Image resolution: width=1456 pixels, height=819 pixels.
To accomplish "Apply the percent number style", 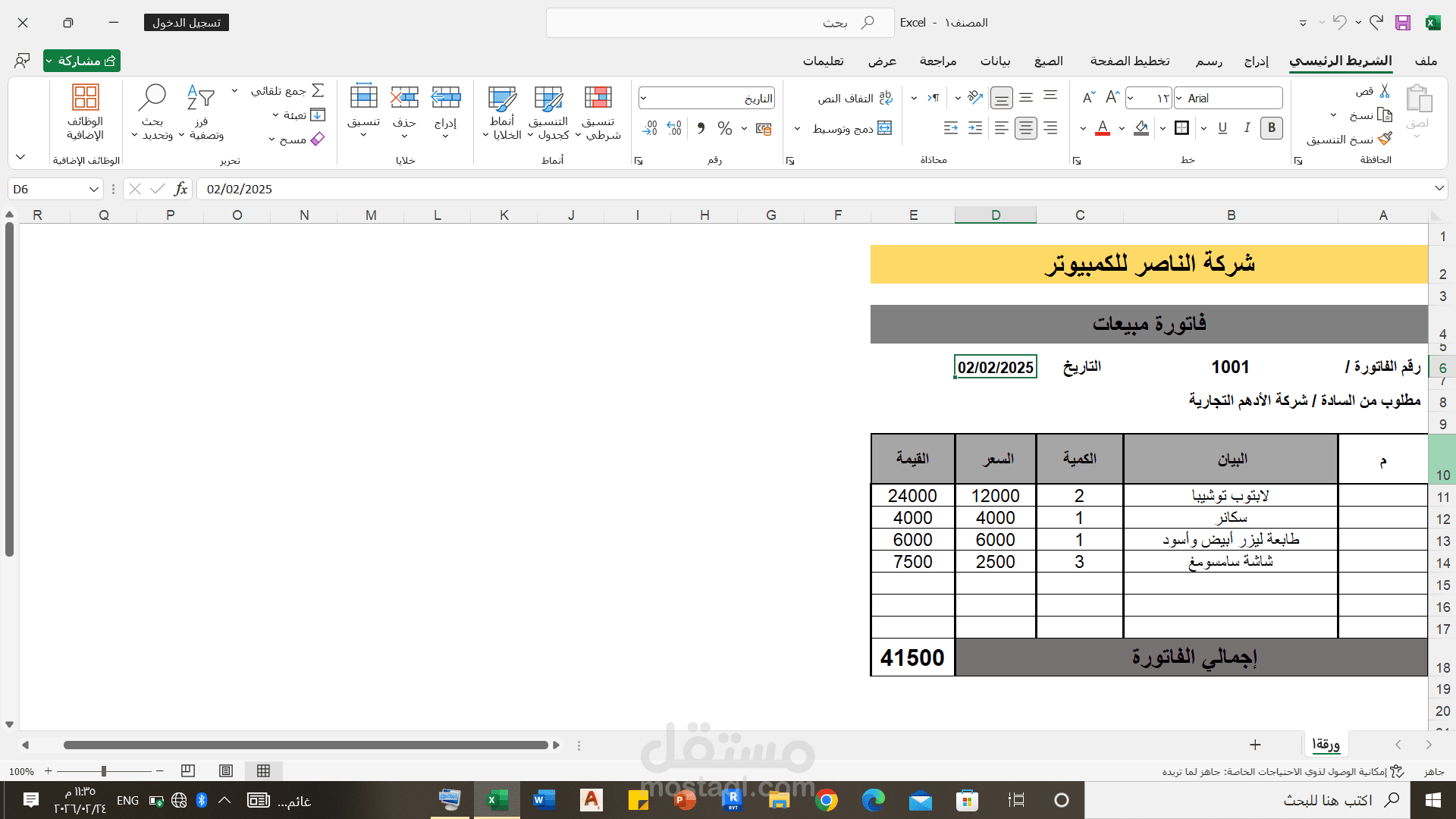I will tap(725, 128).
